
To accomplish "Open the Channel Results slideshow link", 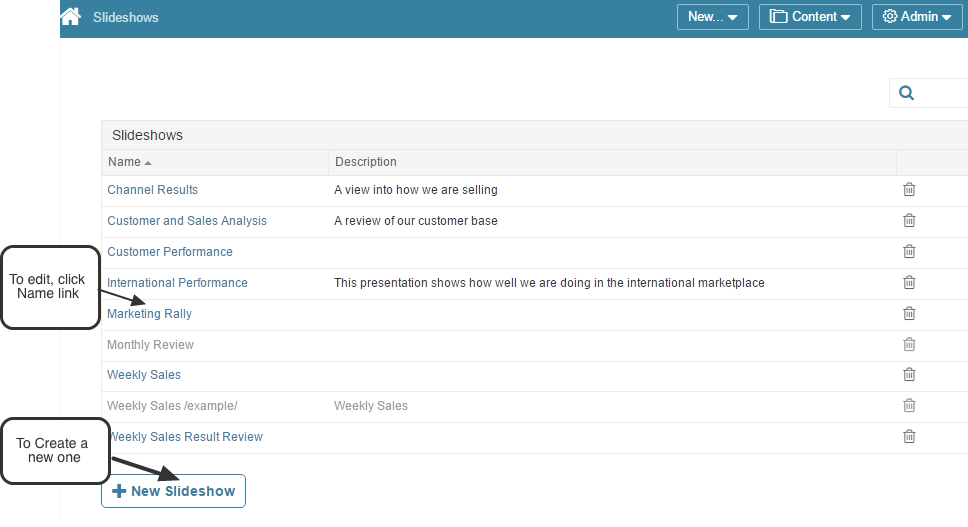I will [x=152, y=190].
